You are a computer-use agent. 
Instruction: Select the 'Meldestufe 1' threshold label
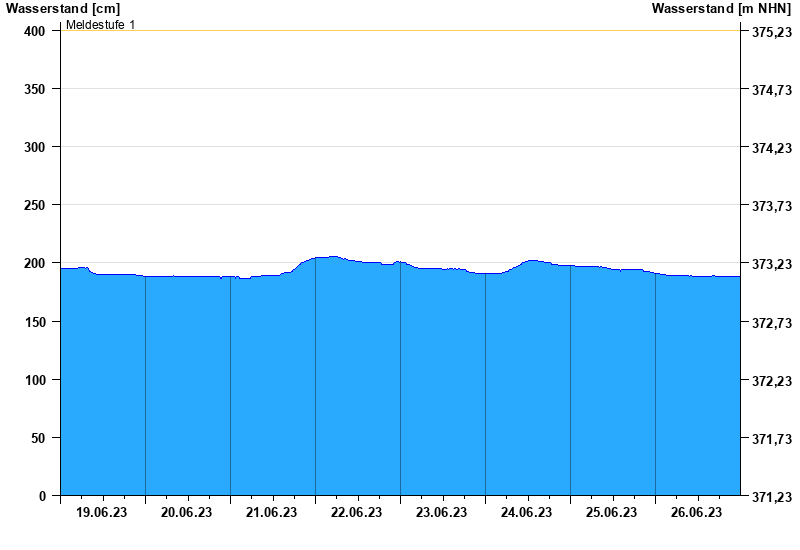pyautogui.click(x=100, y=24)
